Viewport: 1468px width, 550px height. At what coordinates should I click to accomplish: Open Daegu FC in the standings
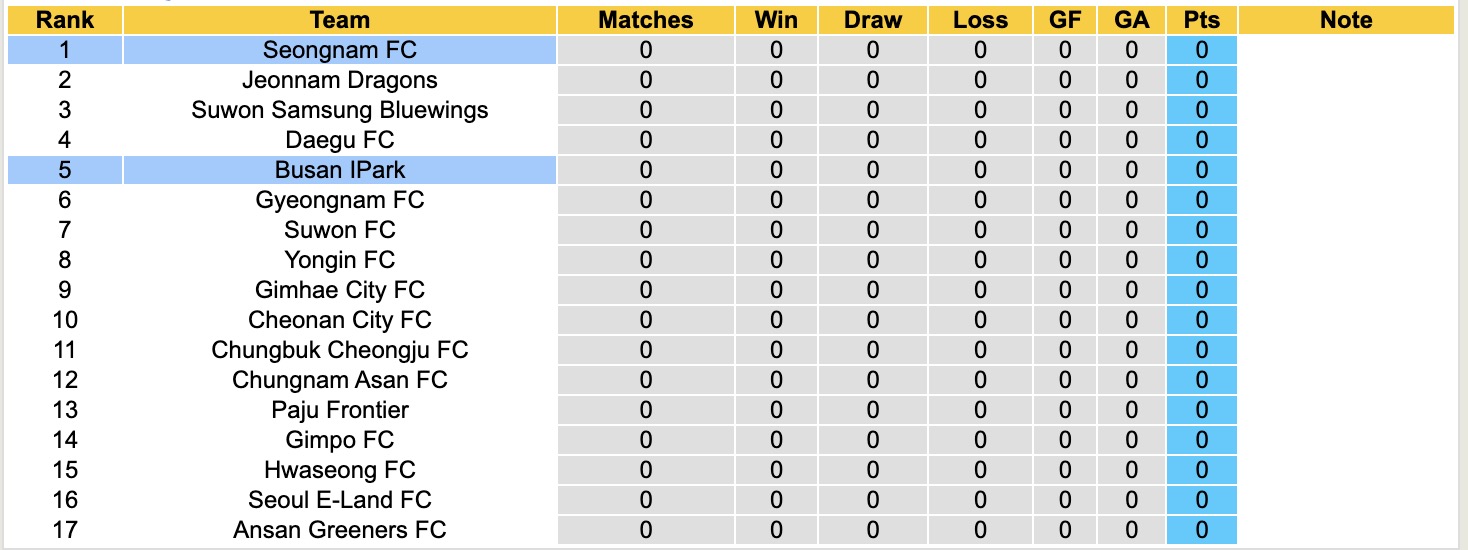pyautogui.click(x=340, y=140)
